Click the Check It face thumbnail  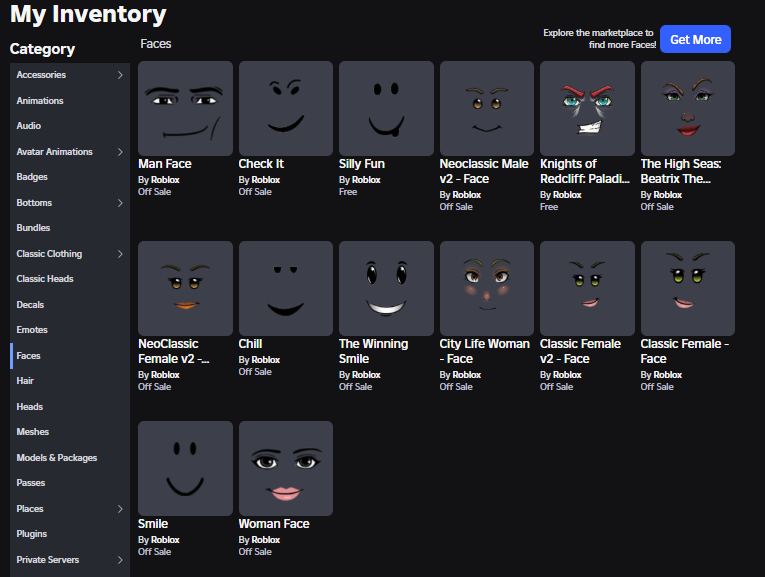(286, 108)
